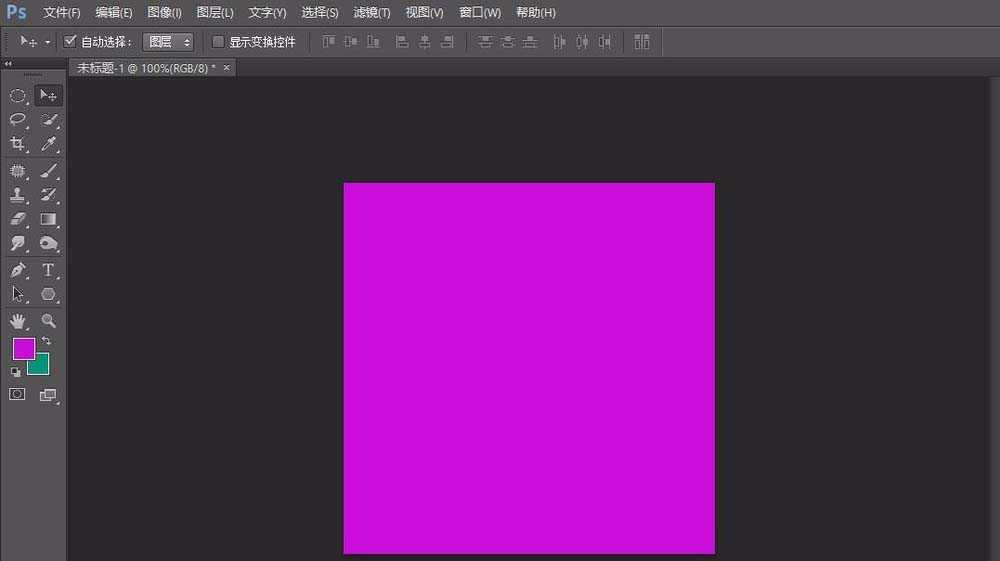Open the 图像(I) menu

(164, 13)
